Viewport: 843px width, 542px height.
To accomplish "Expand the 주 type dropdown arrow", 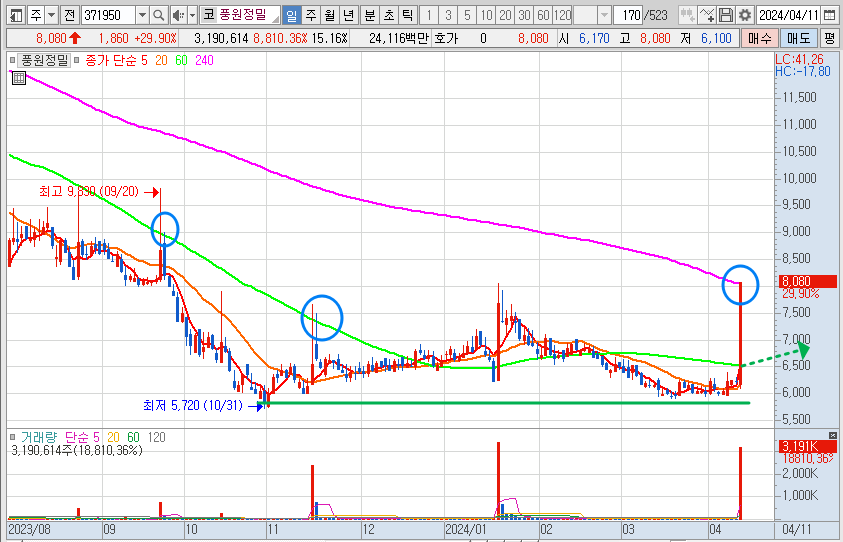I will pos(52,15).
